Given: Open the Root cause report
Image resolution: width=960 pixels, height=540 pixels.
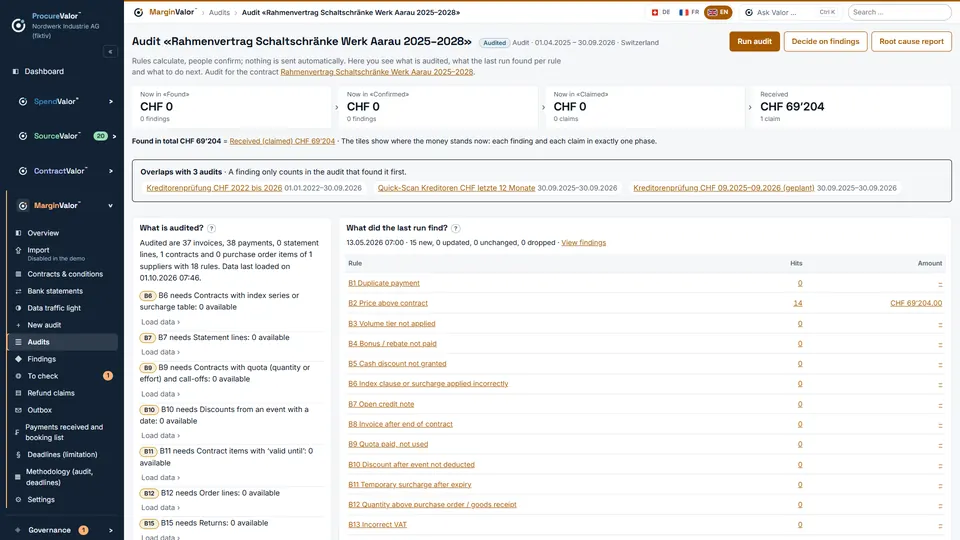Looking at the screenshot, I should pyautogui.click(x=911, y=42).
